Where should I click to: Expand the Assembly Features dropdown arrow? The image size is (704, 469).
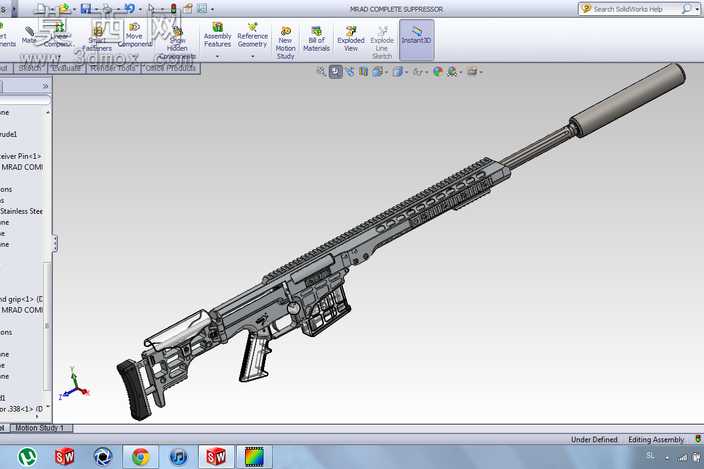pyautogui.click(x=218, y=57)
